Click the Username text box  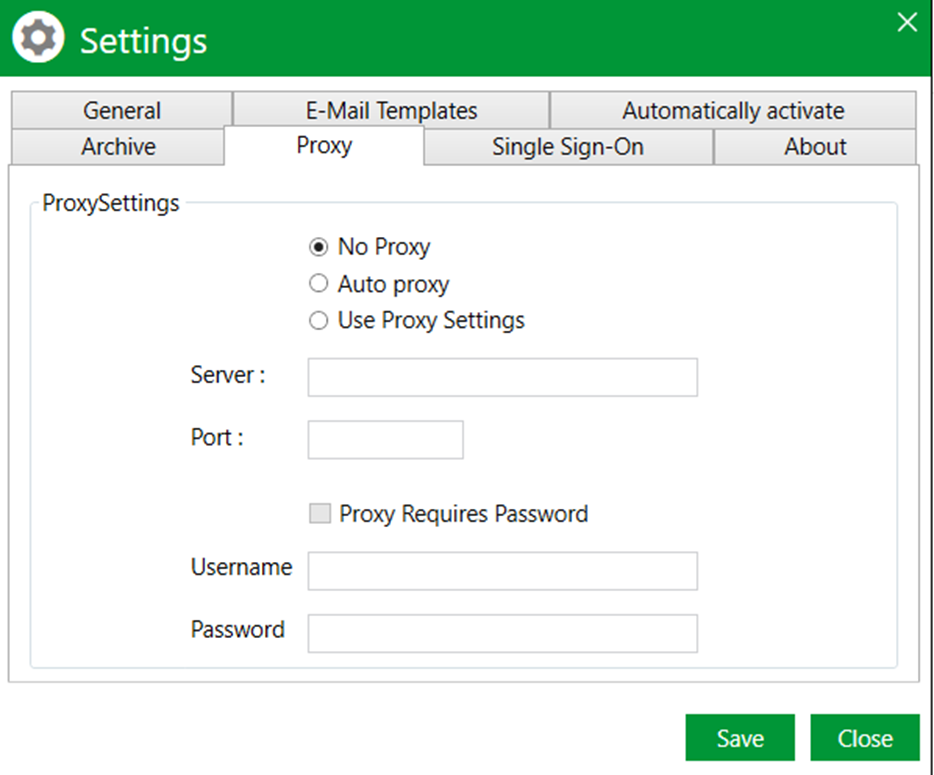503,571
